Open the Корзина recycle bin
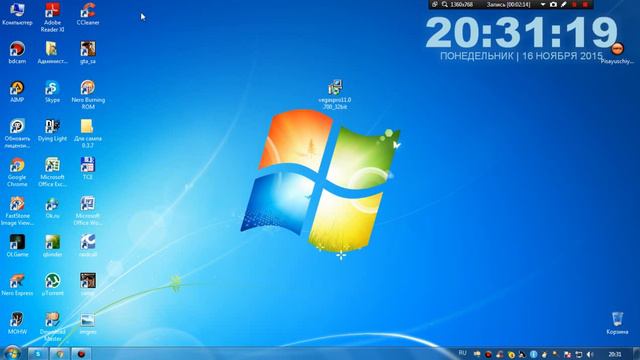Image resolution: width=640 pixels, height=360 pixels. [x=617, y=323]
